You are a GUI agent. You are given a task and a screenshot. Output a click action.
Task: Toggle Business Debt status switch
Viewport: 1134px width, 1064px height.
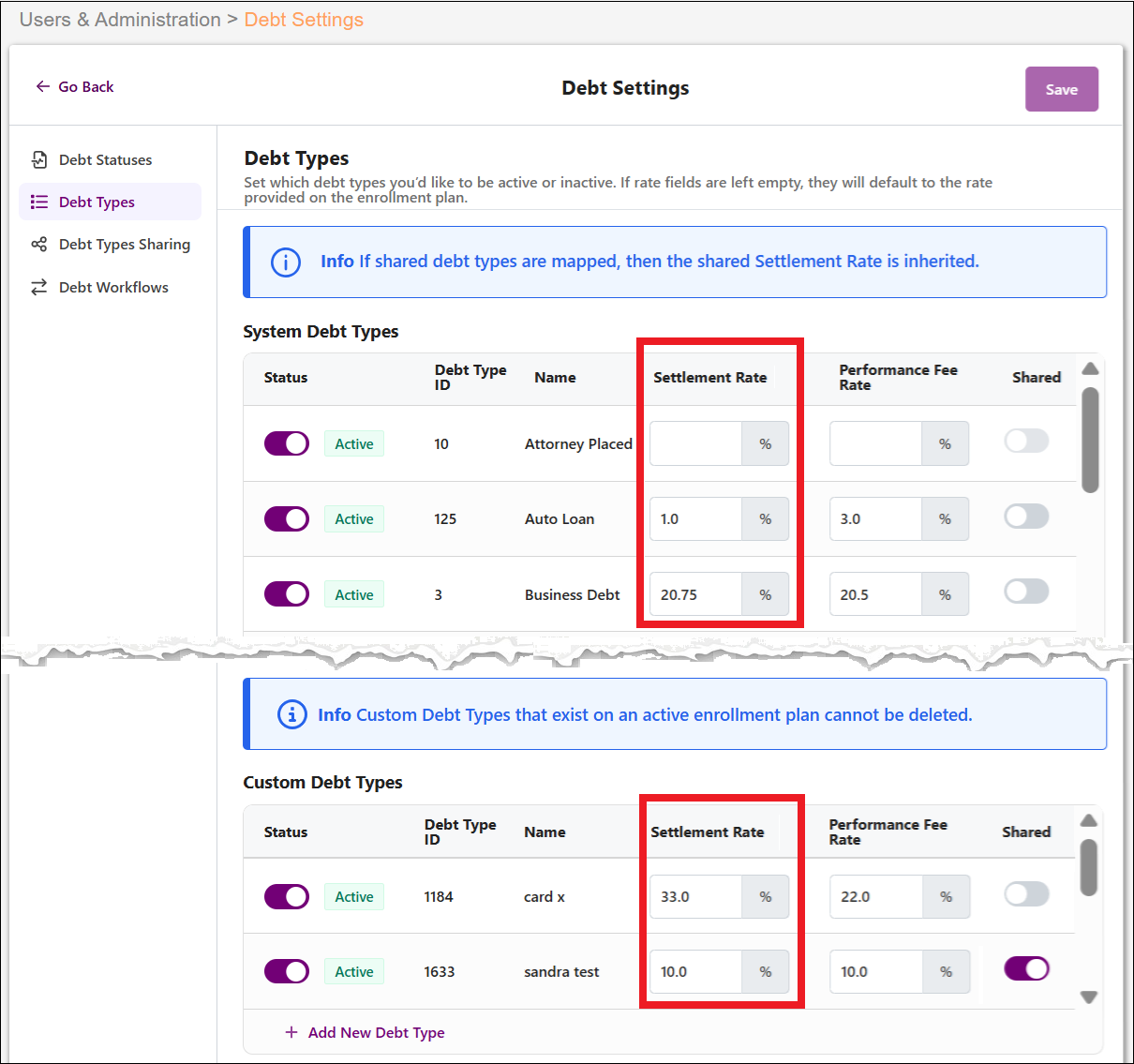pos(287,594)
